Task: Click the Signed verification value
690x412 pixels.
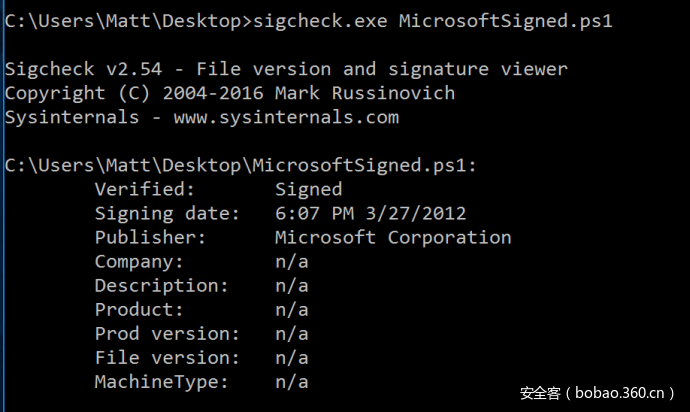Action: click(308, 190)
